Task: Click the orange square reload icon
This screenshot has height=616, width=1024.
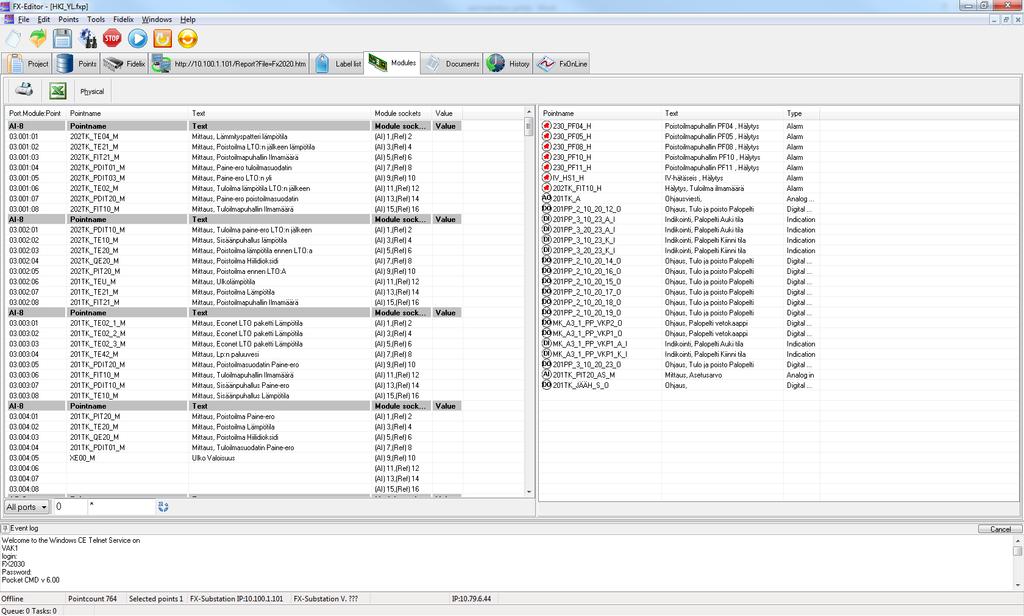Action: point(163,39)
